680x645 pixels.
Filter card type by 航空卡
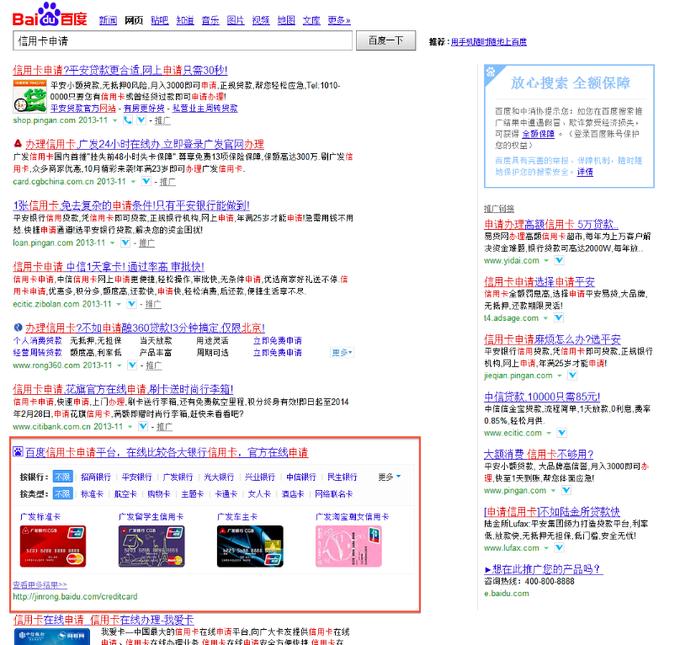pos(125,494)
